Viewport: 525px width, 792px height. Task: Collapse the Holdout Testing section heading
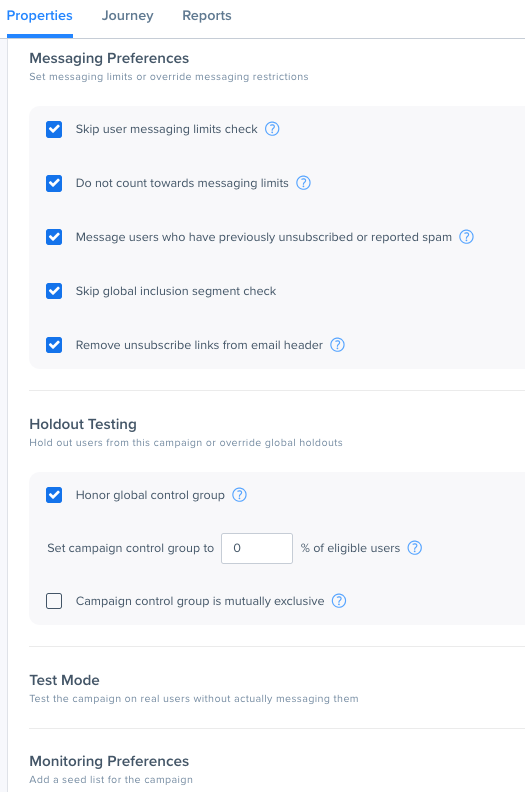83,424
